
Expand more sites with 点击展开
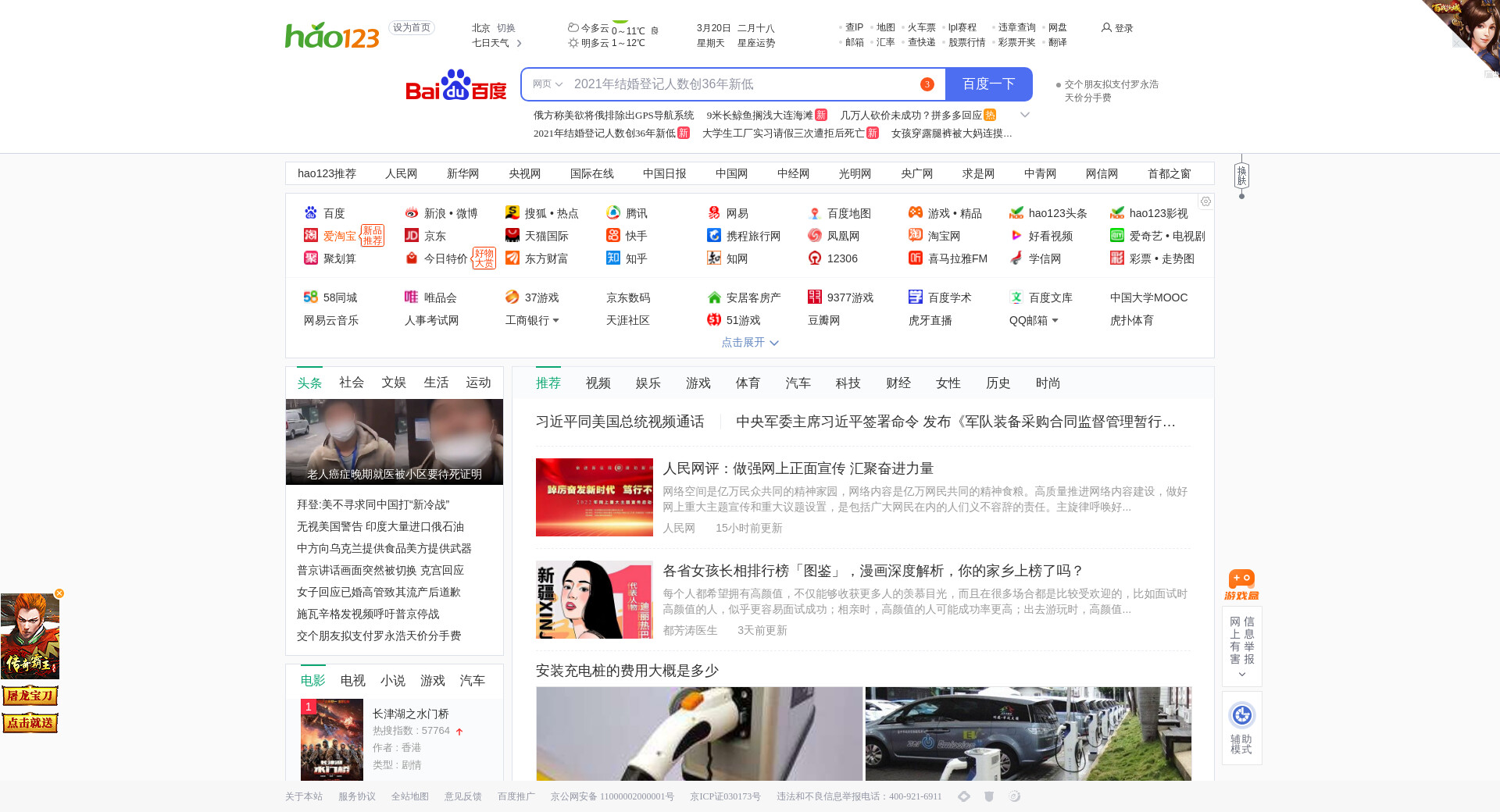(749, 343)
